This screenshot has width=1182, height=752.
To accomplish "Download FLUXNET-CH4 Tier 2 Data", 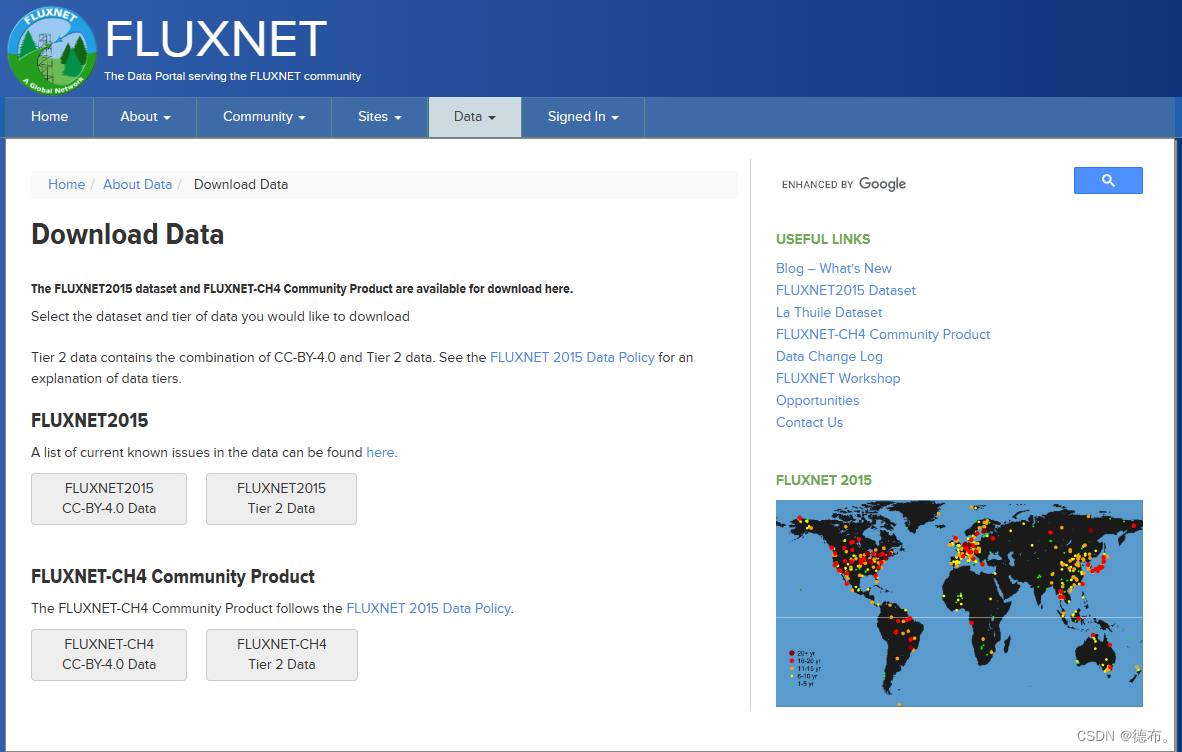I will click(x=282, y=655).
